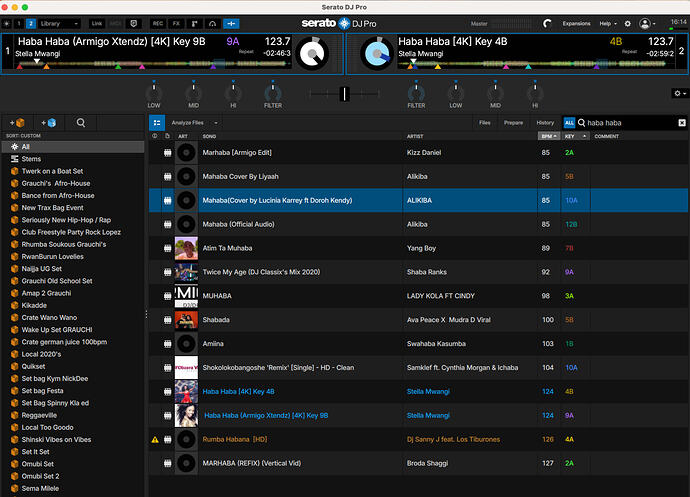
Task: Sort by the KEY column header
Action: 575,136
